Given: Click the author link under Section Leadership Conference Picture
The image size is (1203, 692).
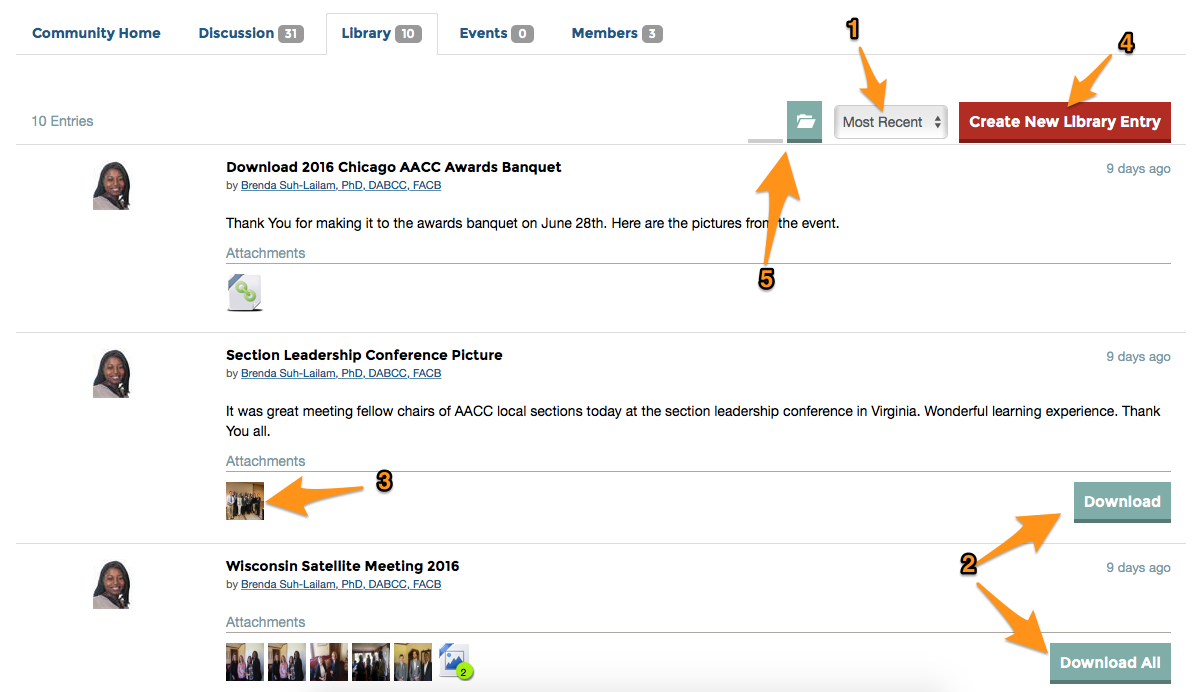Looking at the screenshot, I should coord(340,373).
